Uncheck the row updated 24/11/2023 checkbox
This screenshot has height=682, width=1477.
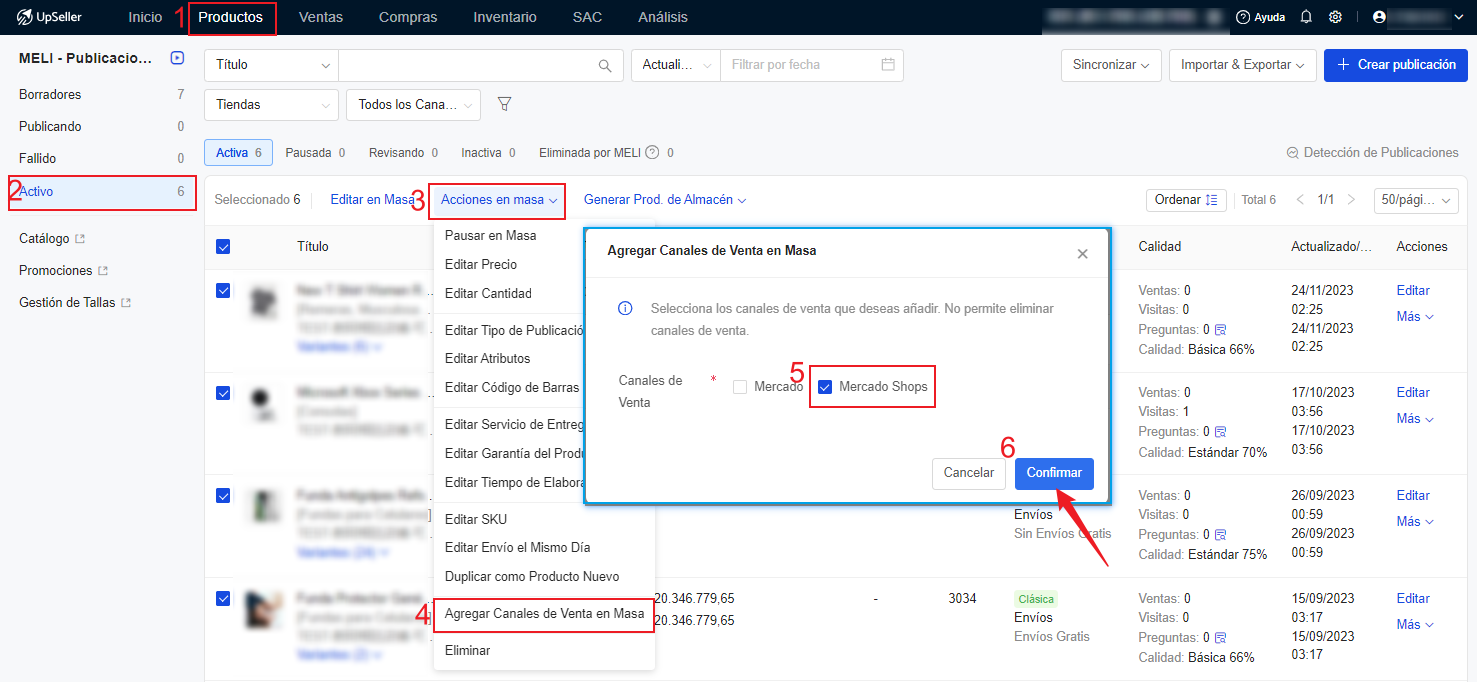pyautogui.click(x=223, y=291)
